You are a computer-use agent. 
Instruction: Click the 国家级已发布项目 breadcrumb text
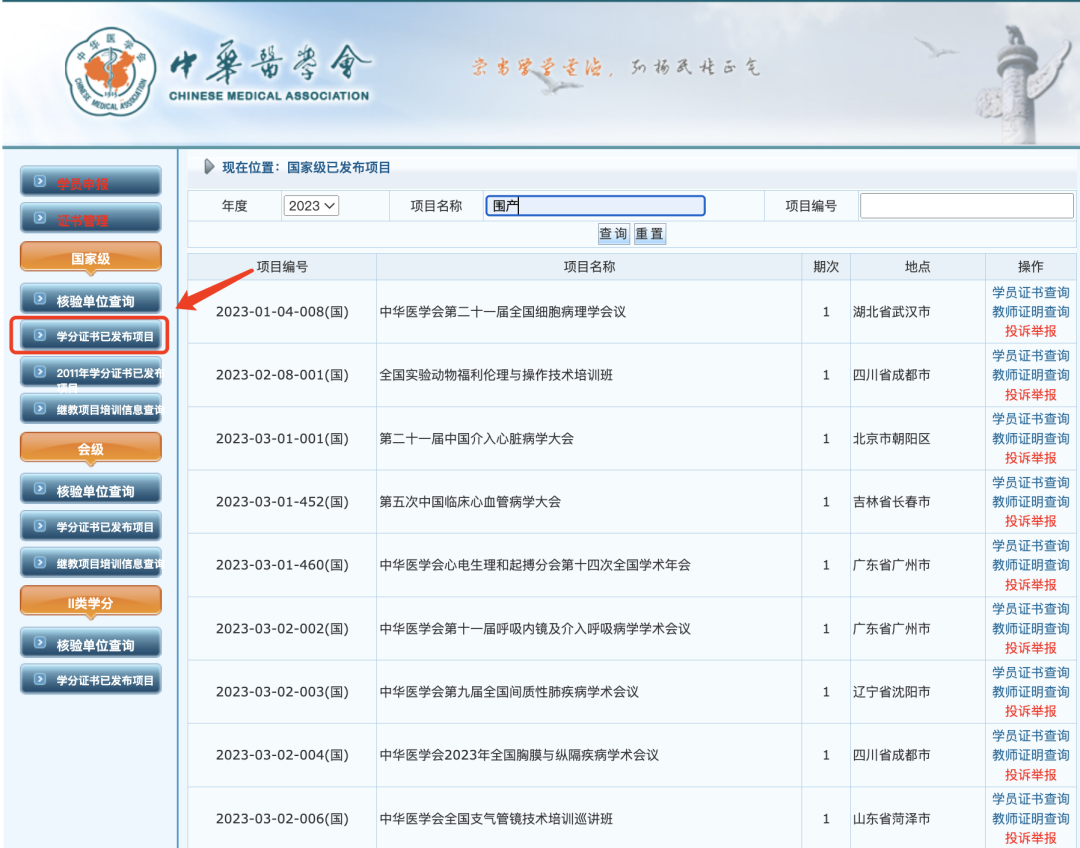[x=339, y=167]
